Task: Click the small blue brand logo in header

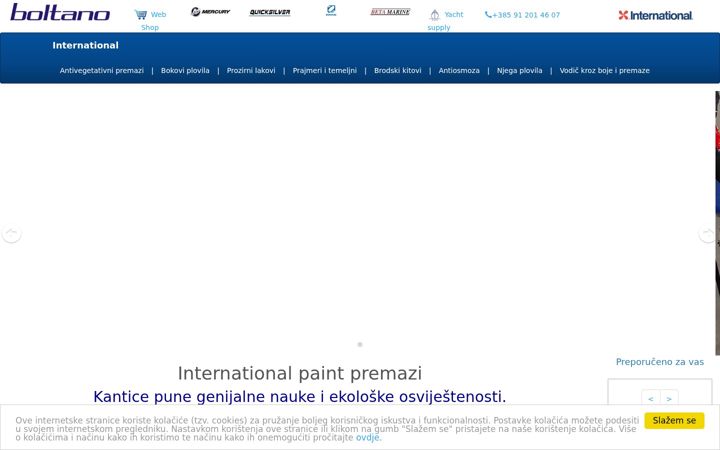Action: (331, 10)
